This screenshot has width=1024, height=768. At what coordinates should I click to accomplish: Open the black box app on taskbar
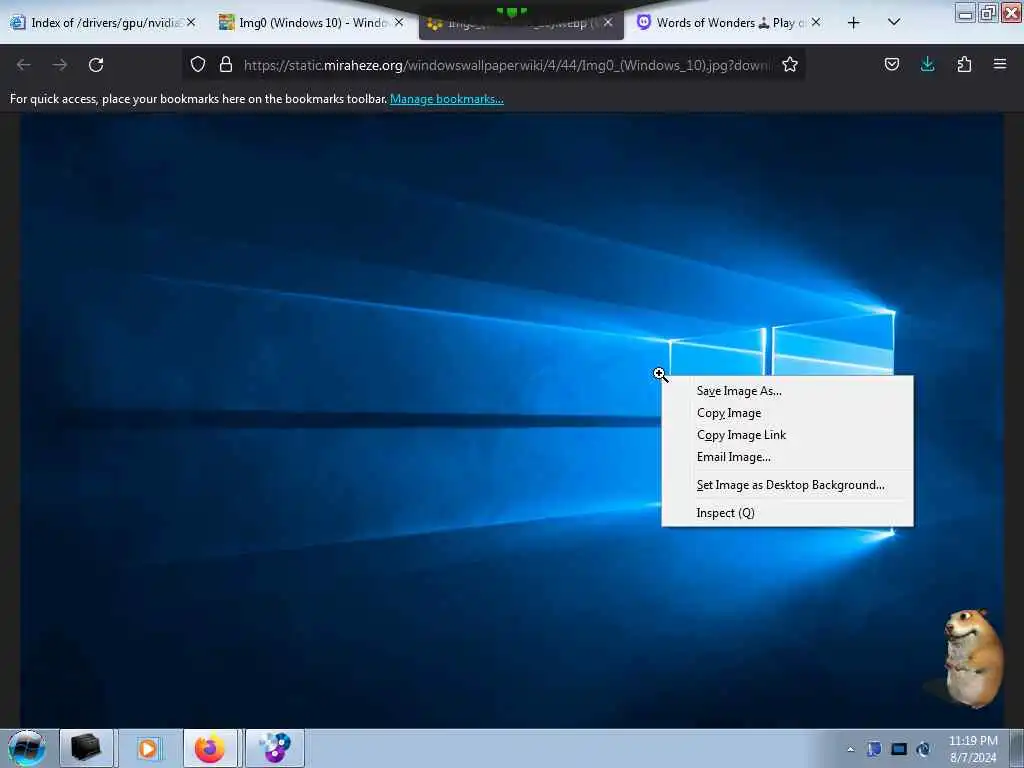tap(86, 748)
